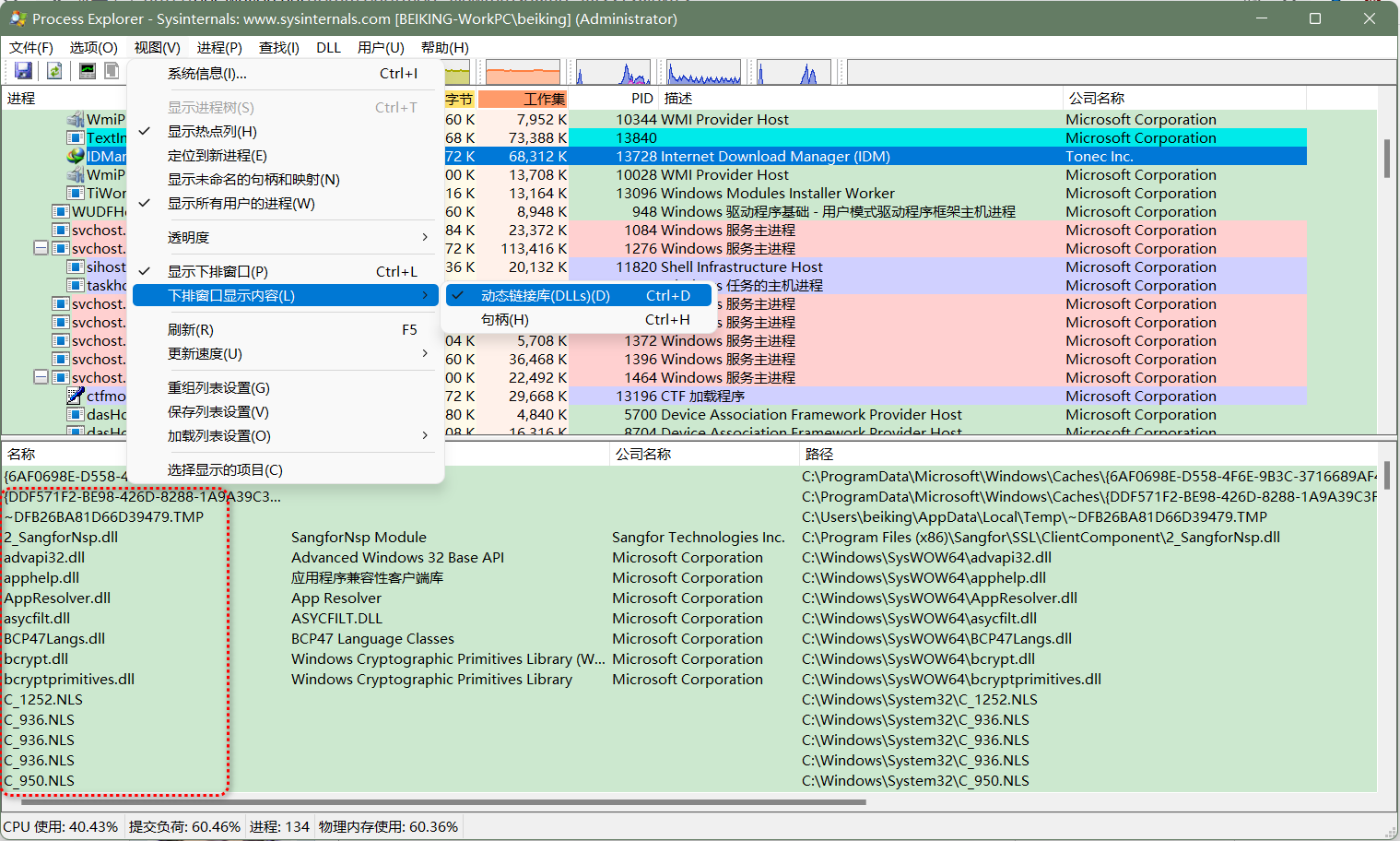The width and height of the screenshot is (1400, 841).
Task: Select 动态链接库(DLLs)(D) view mode
Action: click(579, 296)
